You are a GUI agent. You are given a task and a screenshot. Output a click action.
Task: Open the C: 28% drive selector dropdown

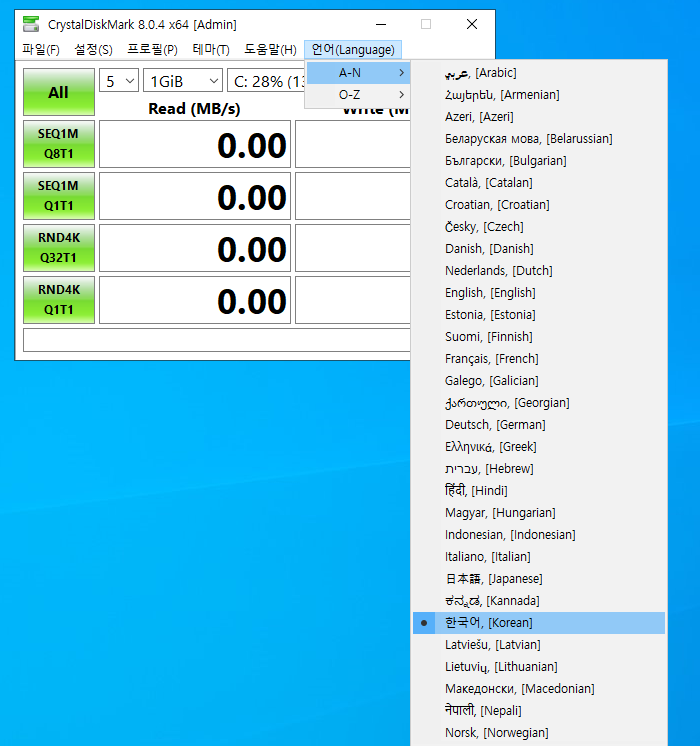pyautogui.click(x=266, y=81)
